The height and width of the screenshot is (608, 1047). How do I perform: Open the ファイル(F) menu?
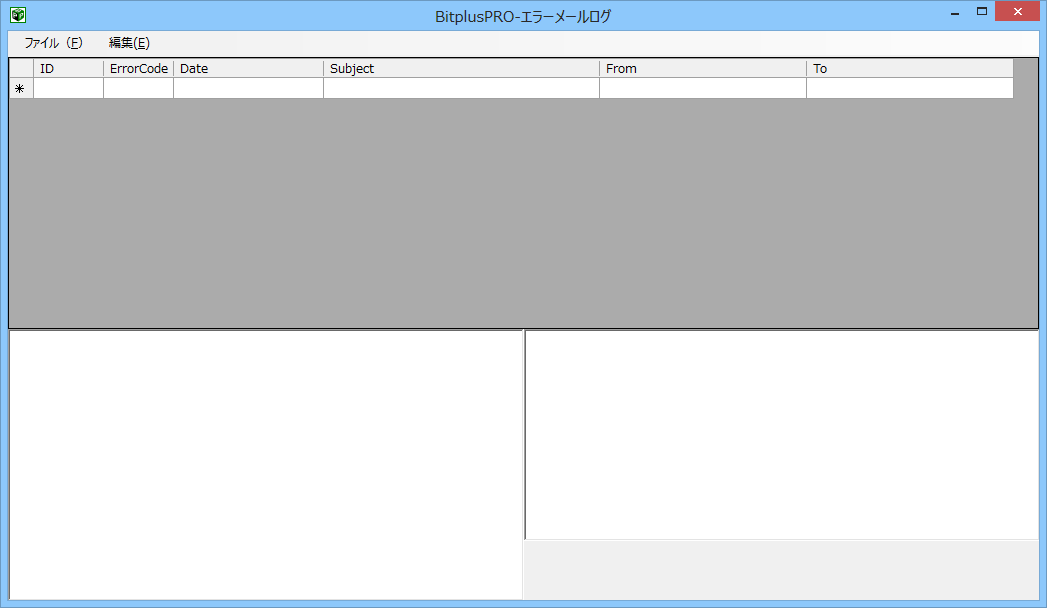[x=53, y=43]
